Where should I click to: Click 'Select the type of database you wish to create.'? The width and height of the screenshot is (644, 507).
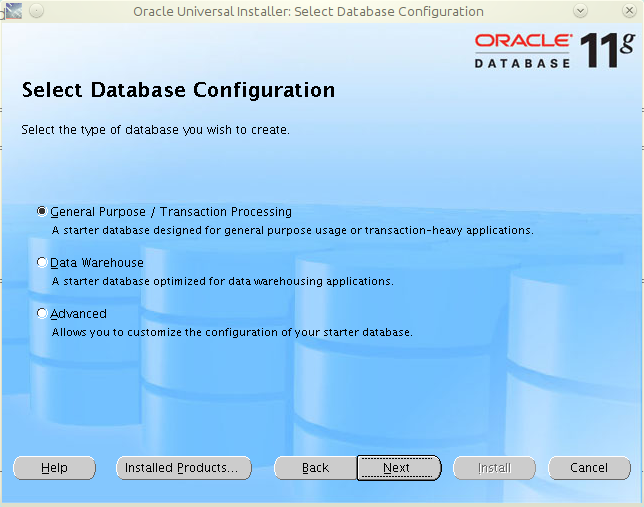(x=156, y=130)
